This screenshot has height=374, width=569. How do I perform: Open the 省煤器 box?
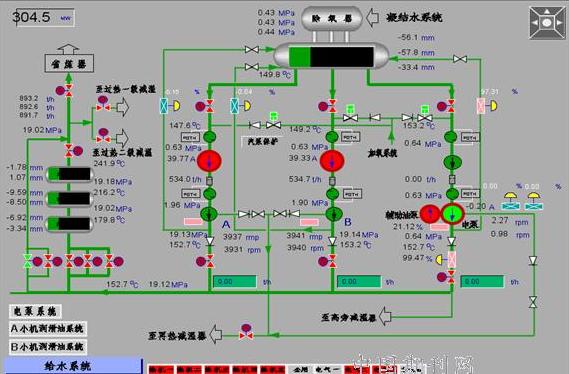click(69, 63)
